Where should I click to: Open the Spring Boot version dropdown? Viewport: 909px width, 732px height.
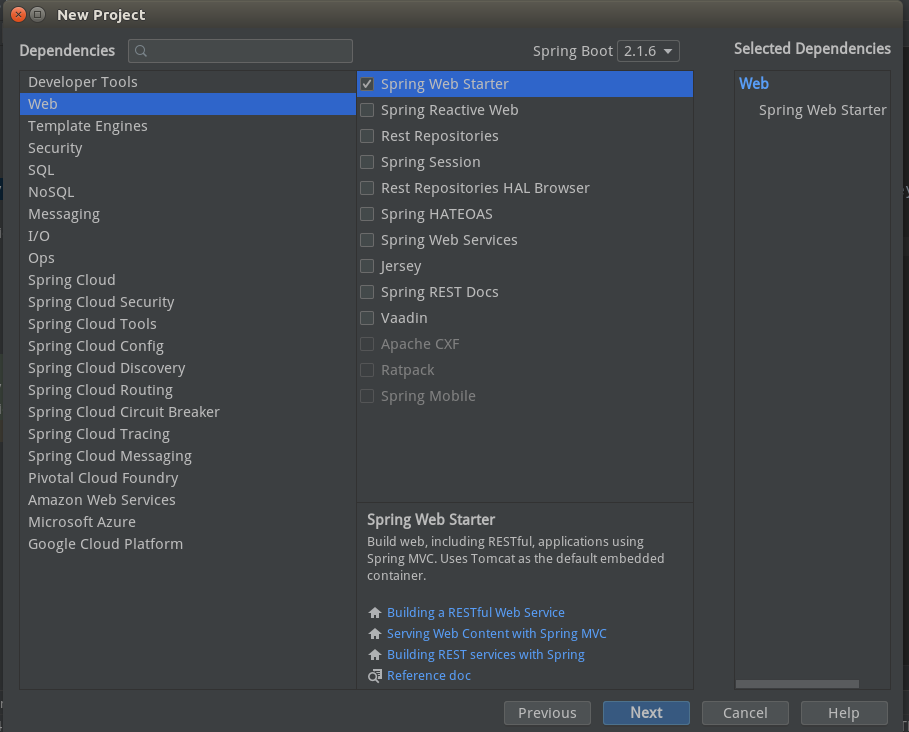(648, 51)
